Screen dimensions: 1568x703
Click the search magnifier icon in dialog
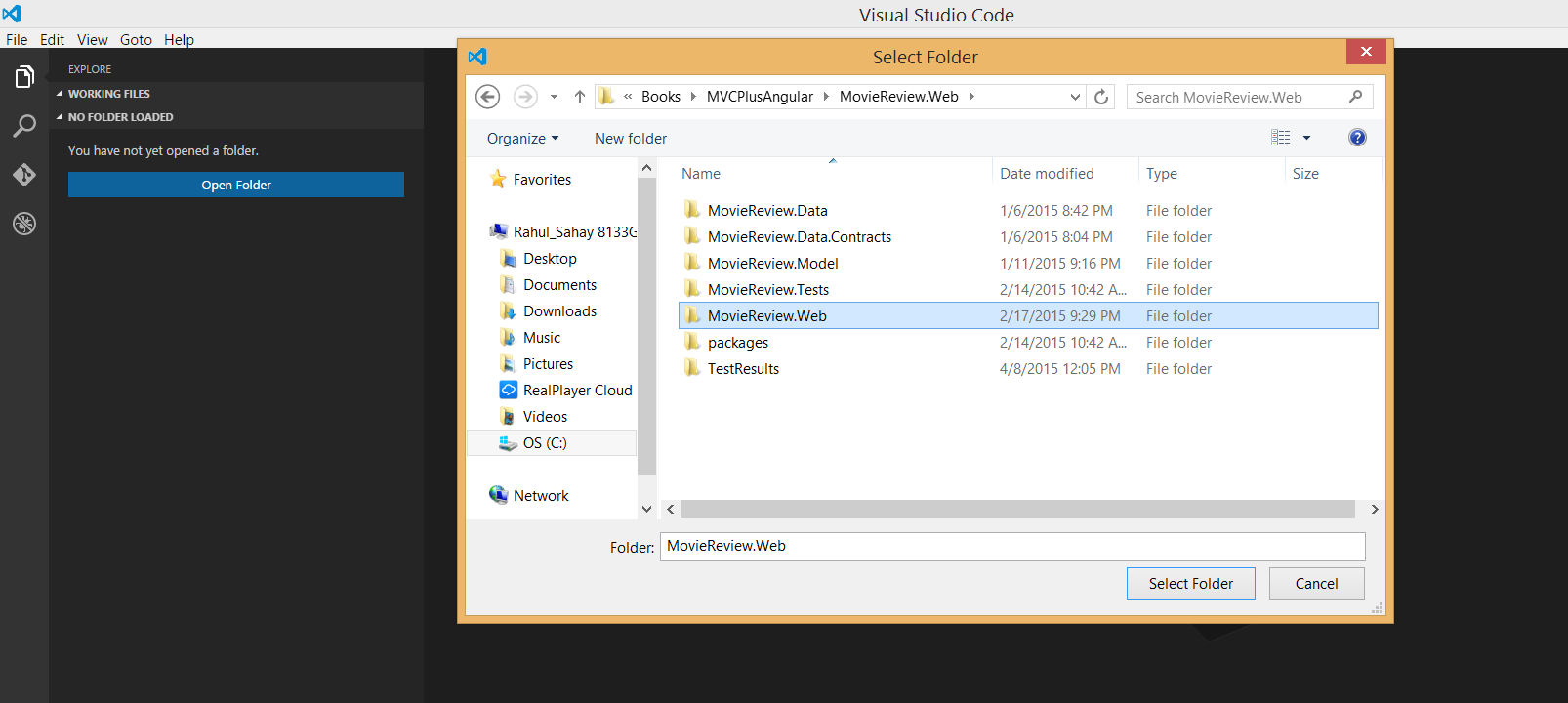tap(1356, 97)
